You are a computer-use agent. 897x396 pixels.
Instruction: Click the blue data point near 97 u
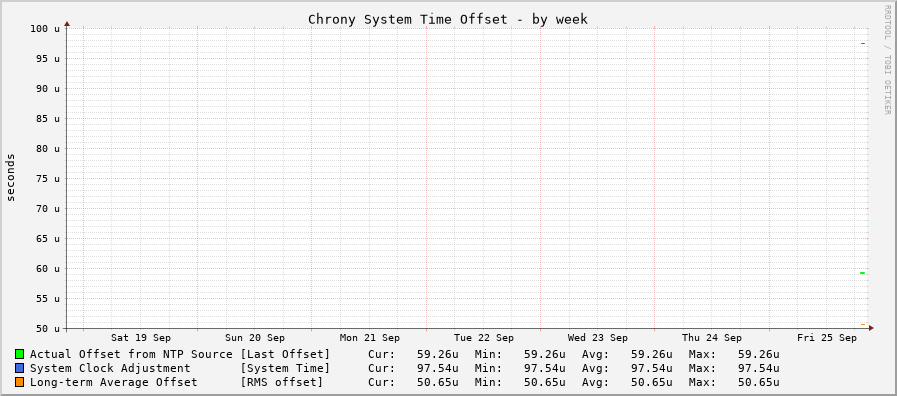(863, 43)
